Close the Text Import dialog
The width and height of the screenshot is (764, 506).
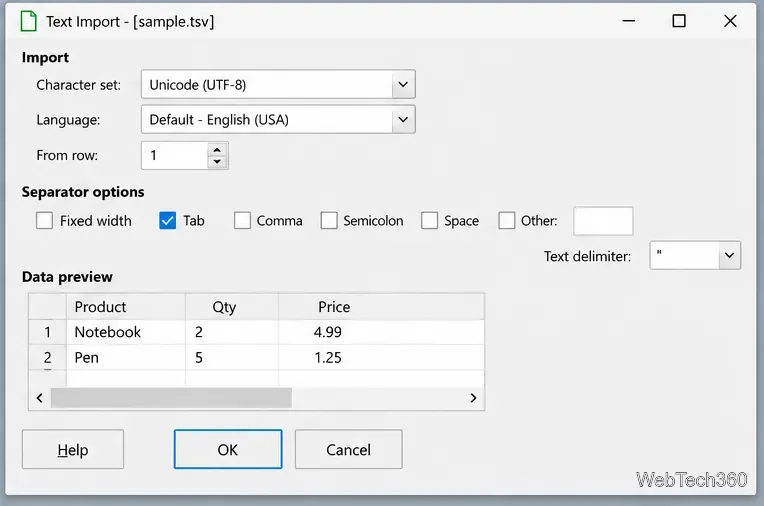730,21
